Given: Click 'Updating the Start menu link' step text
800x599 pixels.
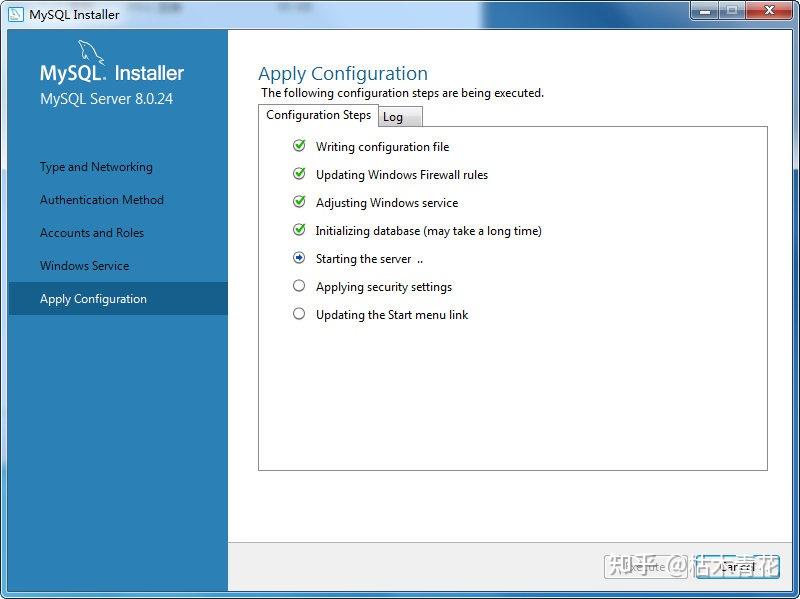Looking at the screenshot, I should coord(392,315).
